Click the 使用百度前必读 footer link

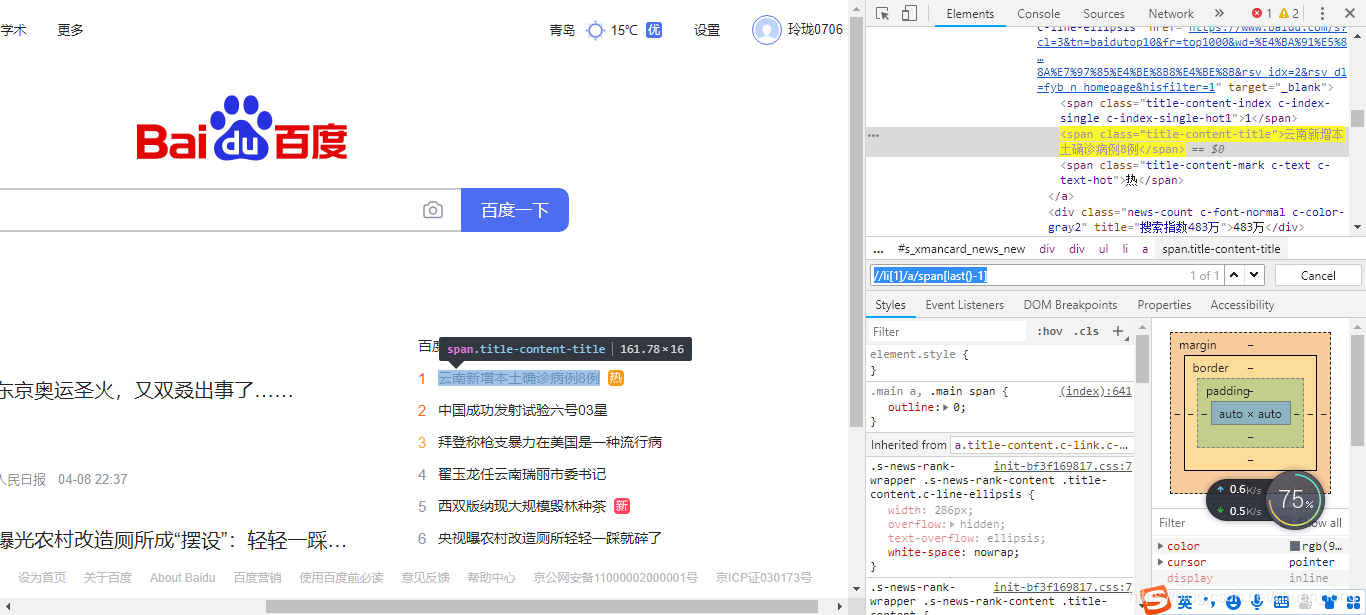pyautogui.click(x=341, y=578)
